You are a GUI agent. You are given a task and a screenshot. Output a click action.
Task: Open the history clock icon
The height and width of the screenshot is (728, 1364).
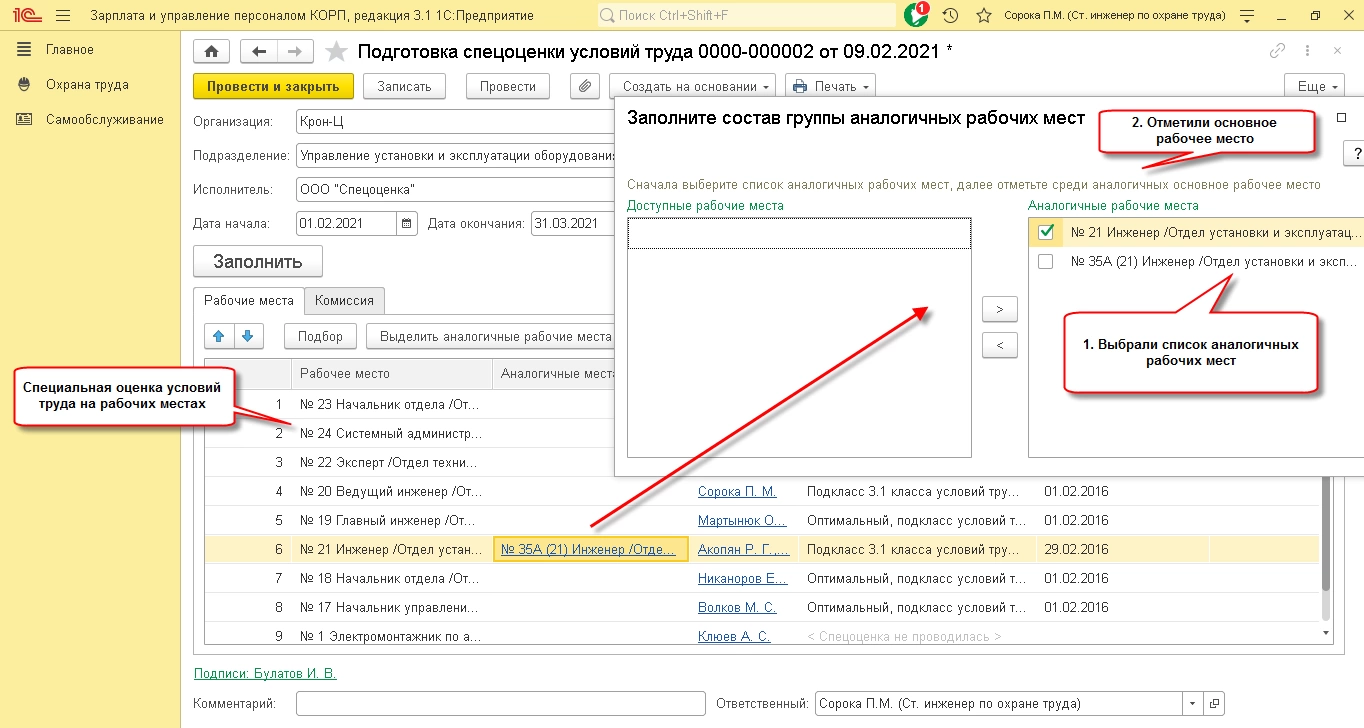pyautogui.click(x=950, y=16)
